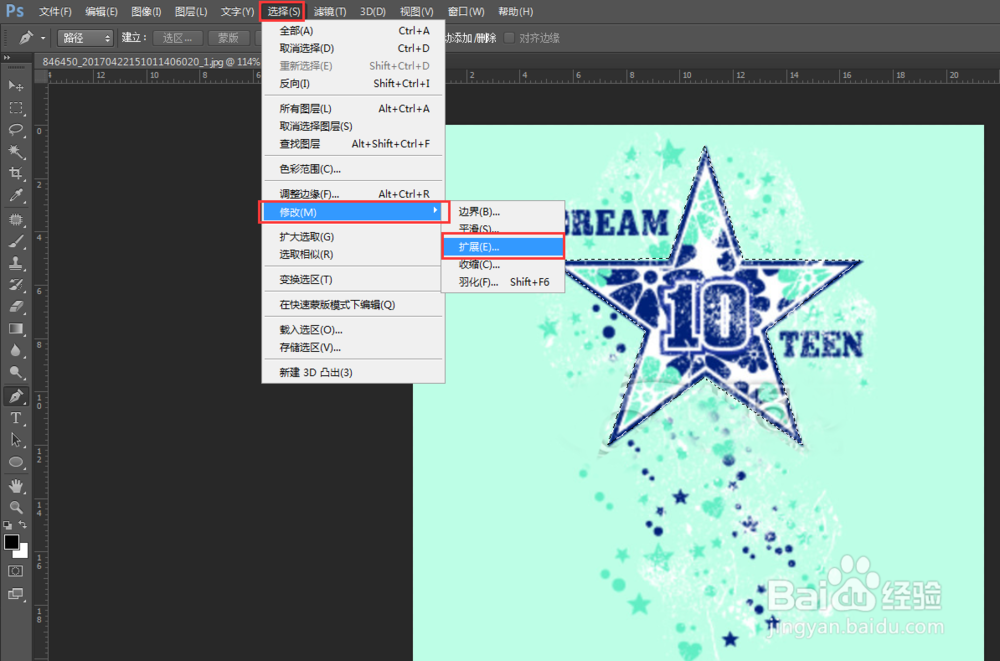Select the Lasso tool
1000x661 pixels.
[x=15, y=130]
